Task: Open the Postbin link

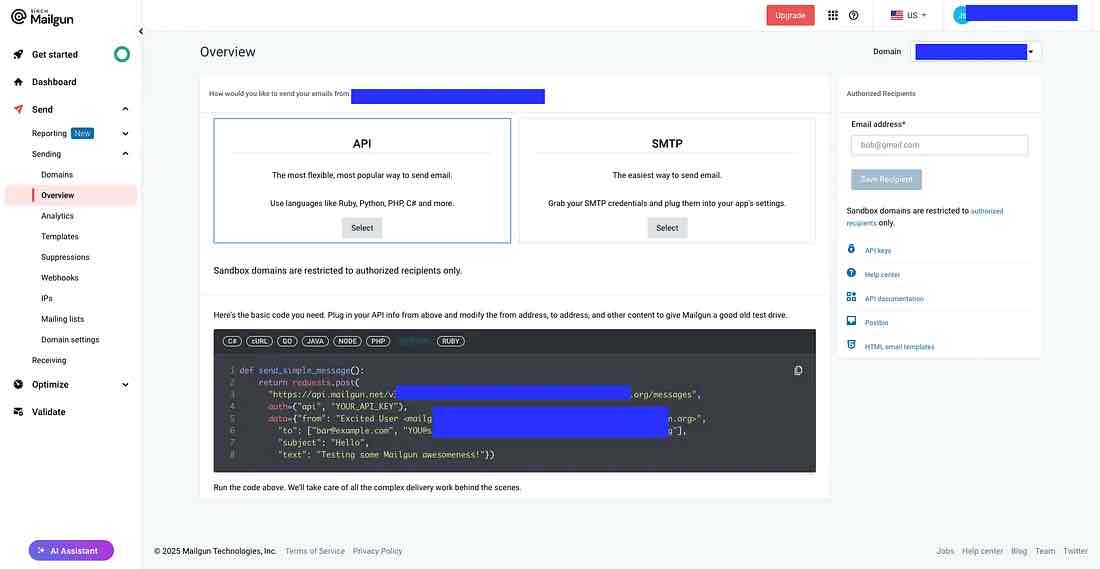Action: pos(876,323)
